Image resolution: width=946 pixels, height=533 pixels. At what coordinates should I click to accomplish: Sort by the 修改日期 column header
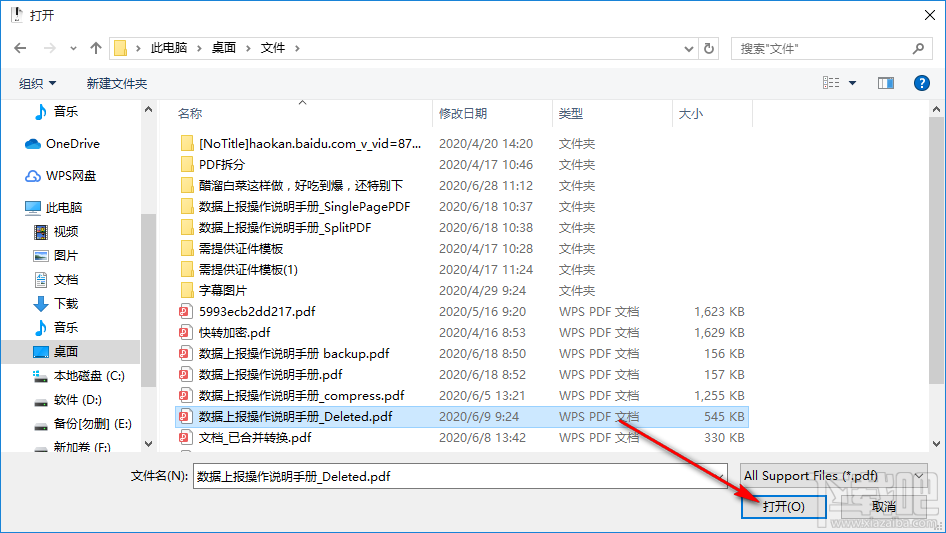tap(463, 113)
